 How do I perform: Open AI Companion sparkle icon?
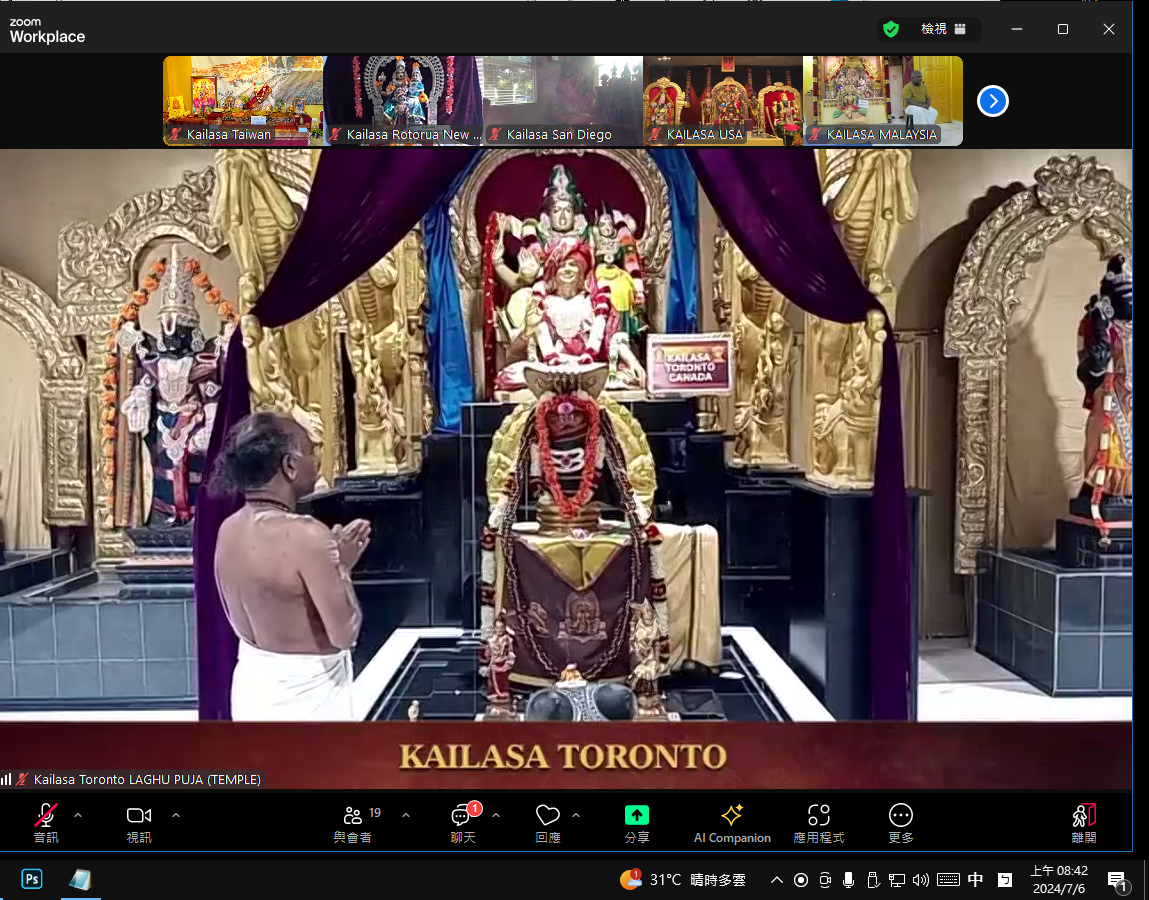point(732,816)
